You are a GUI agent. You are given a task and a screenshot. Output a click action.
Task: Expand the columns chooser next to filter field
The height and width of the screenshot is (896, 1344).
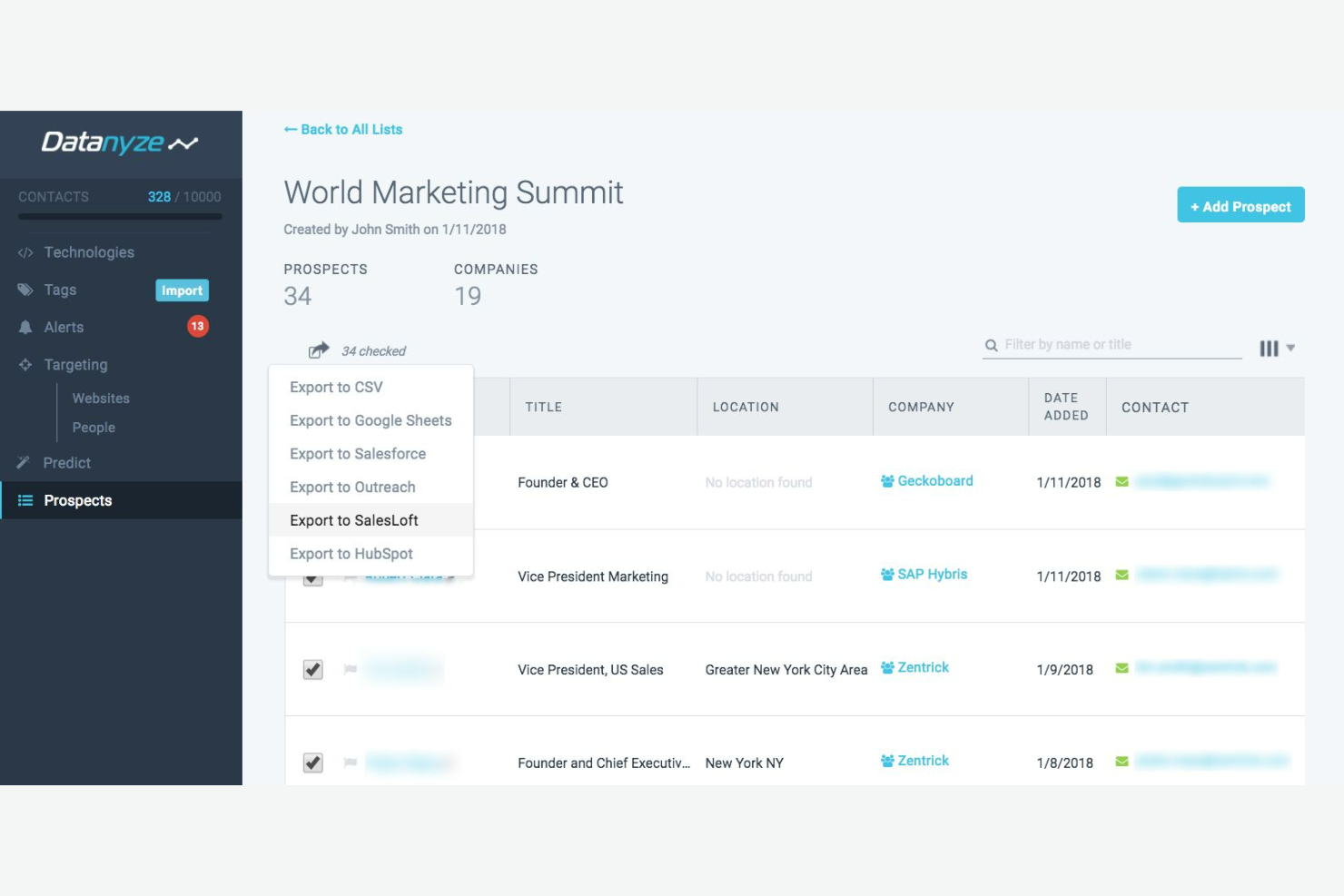(1269, 348)
